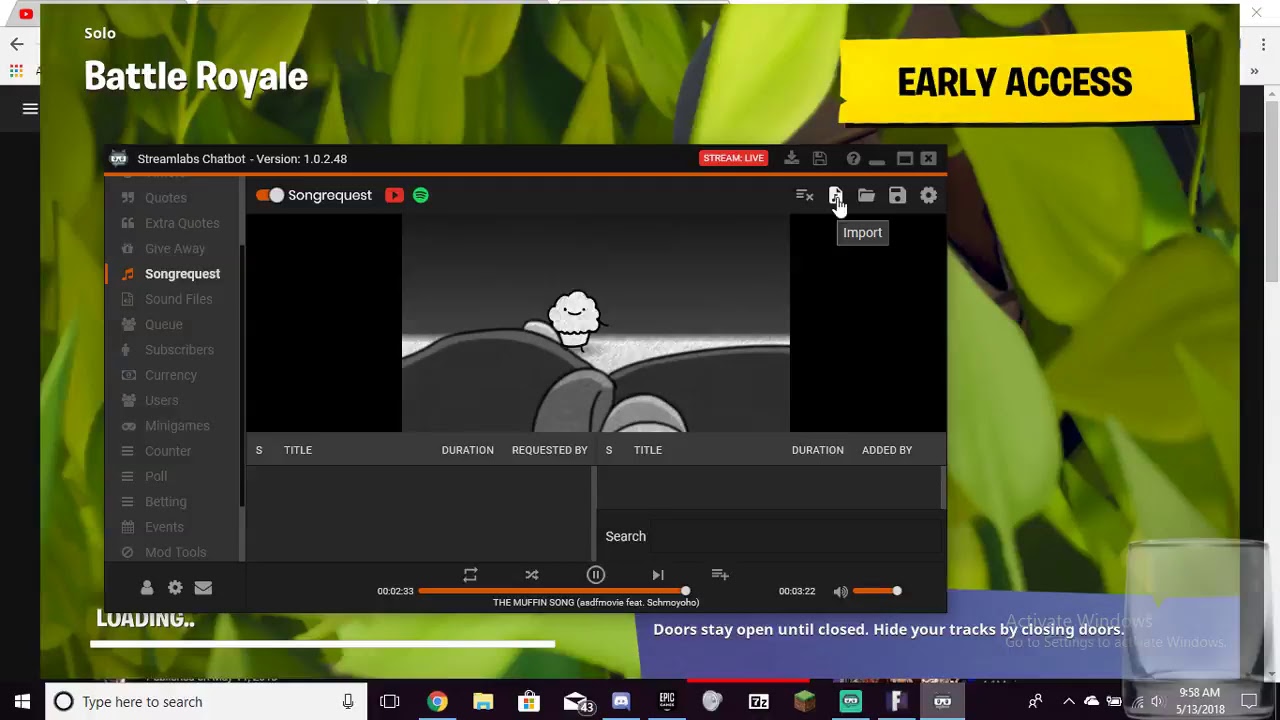The width and height of the screenshot is (1280, 720).
Task: Open Songrequest settings gear
Action: point(928,195)
